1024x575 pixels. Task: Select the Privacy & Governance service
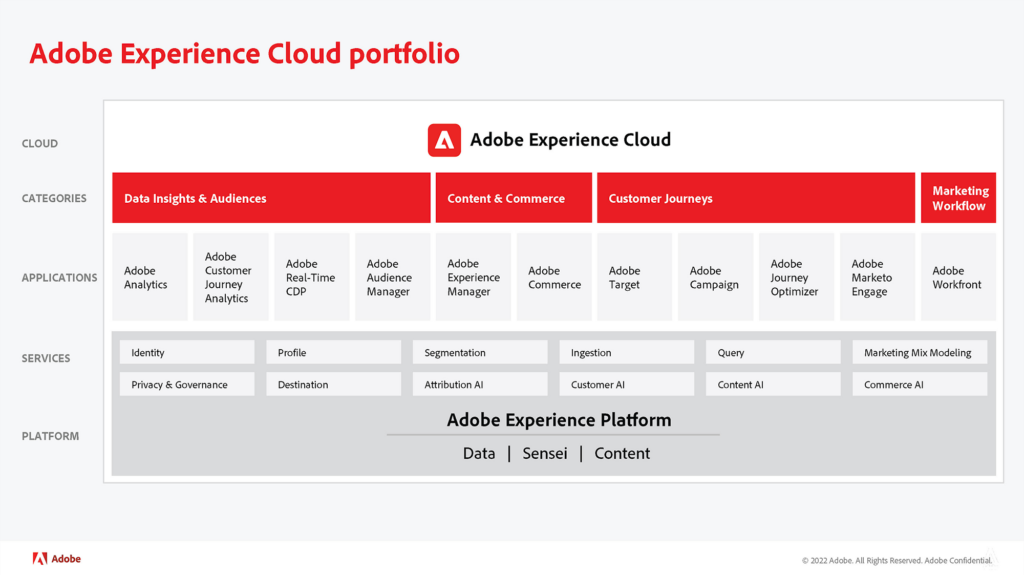click(187, 384)
